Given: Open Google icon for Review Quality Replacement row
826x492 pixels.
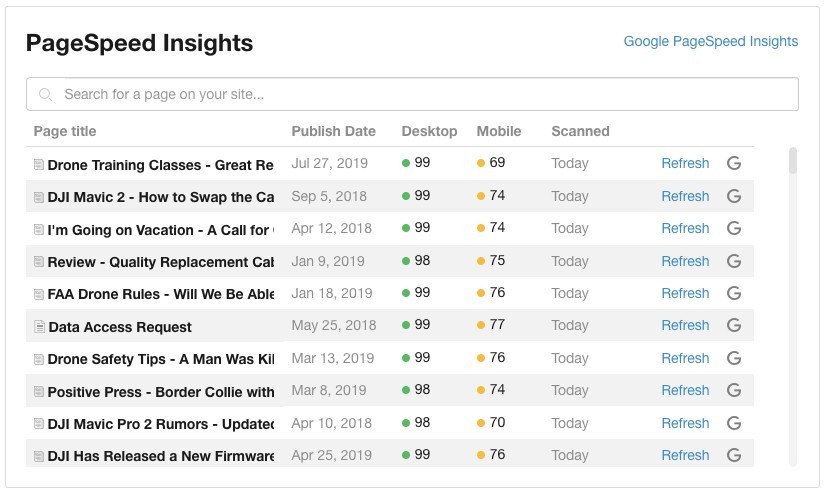Looking at the screenshot, I should tap(734, 261).
